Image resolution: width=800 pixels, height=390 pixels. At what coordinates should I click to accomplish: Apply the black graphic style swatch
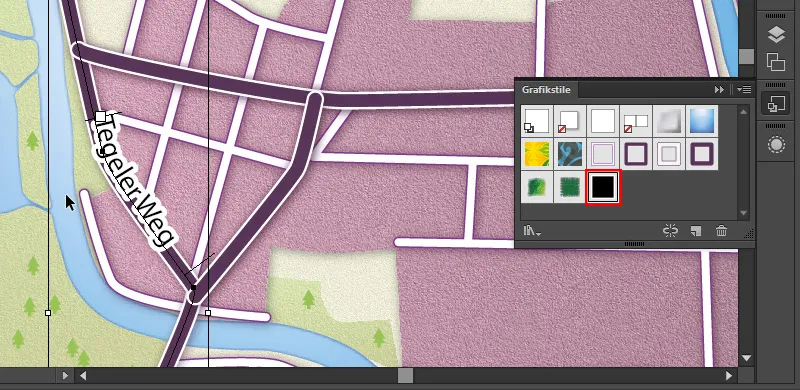tap(603, 187)
